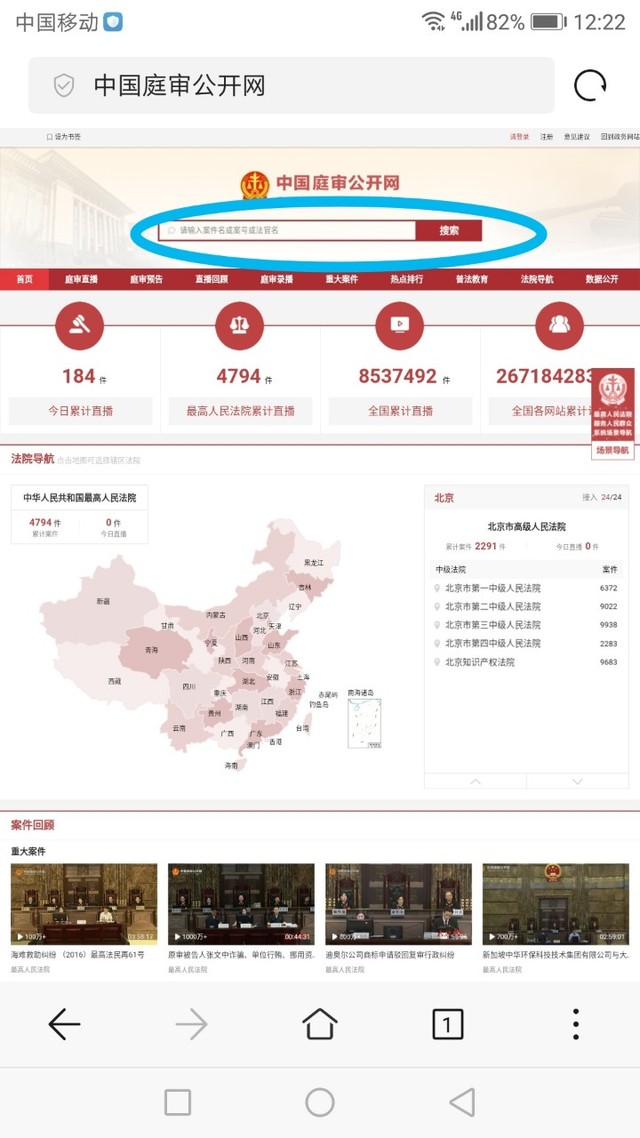The height and width of the screenshot is (1138, 640).
Task: Select 新疆 on the China map
Action: [103, 601]
